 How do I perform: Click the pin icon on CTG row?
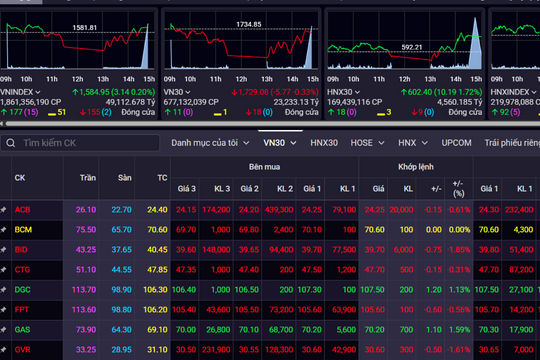coord(3,269)
